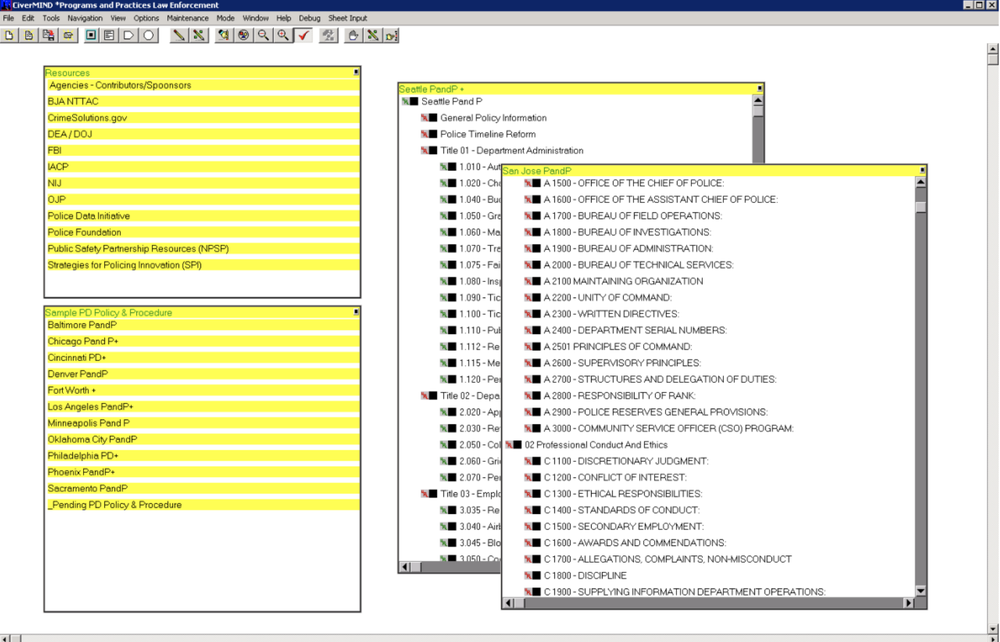Click black square beside Seattle 2.020 row

pos(452,412)
